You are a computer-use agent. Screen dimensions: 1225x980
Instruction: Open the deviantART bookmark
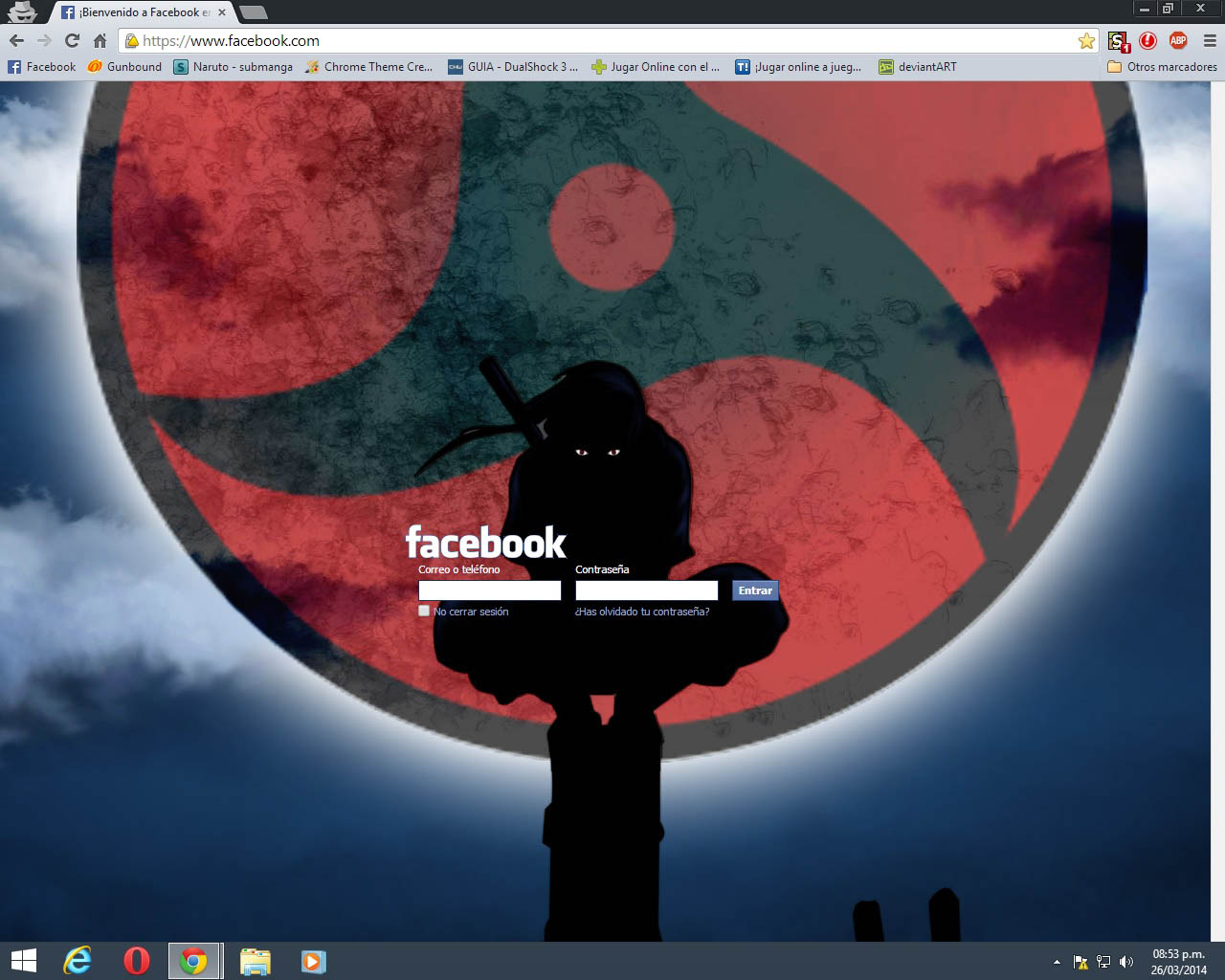pyautogui.click(x=917, y=67)
